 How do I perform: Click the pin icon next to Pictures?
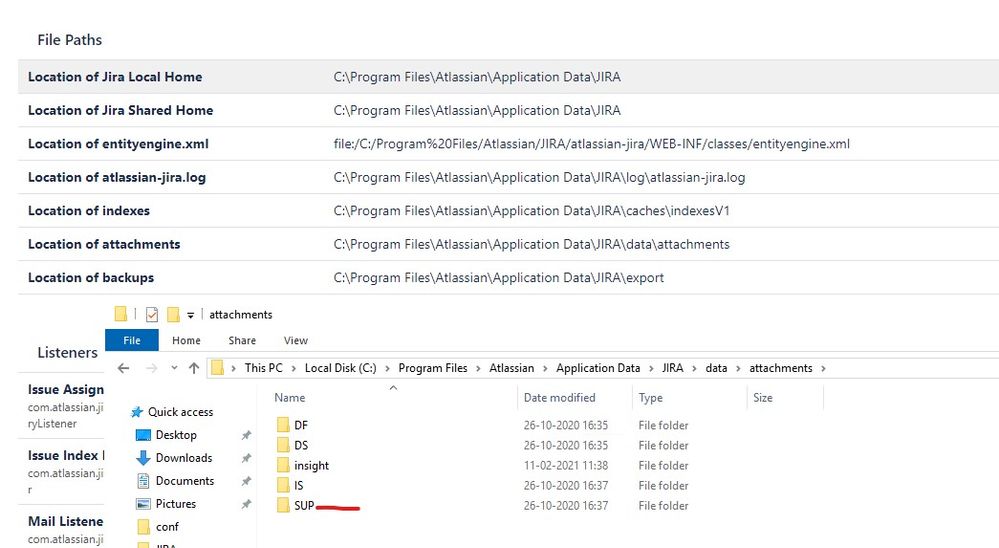[x=246, y=504]
